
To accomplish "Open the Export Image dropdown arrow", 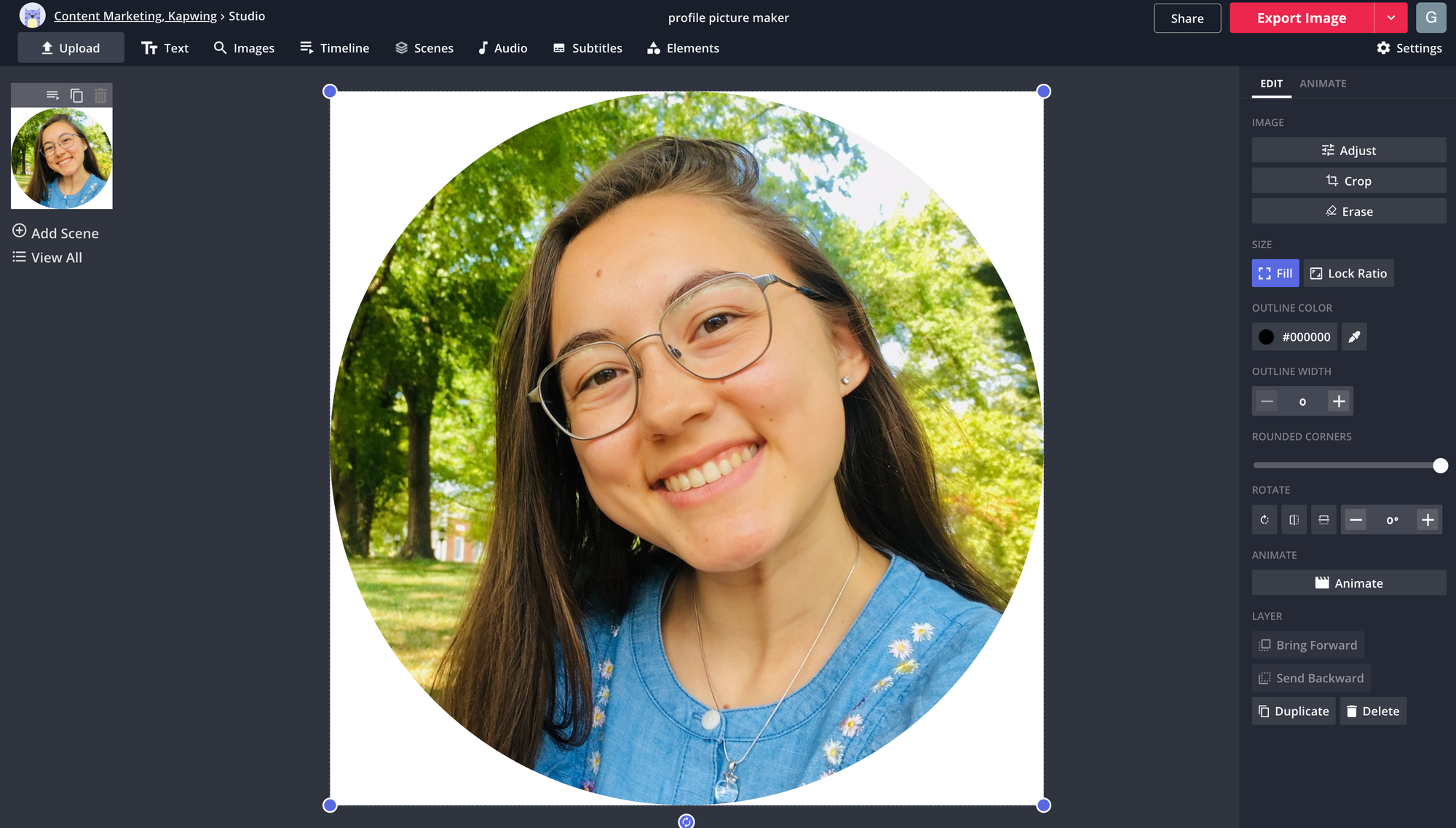I will 1390,17.
